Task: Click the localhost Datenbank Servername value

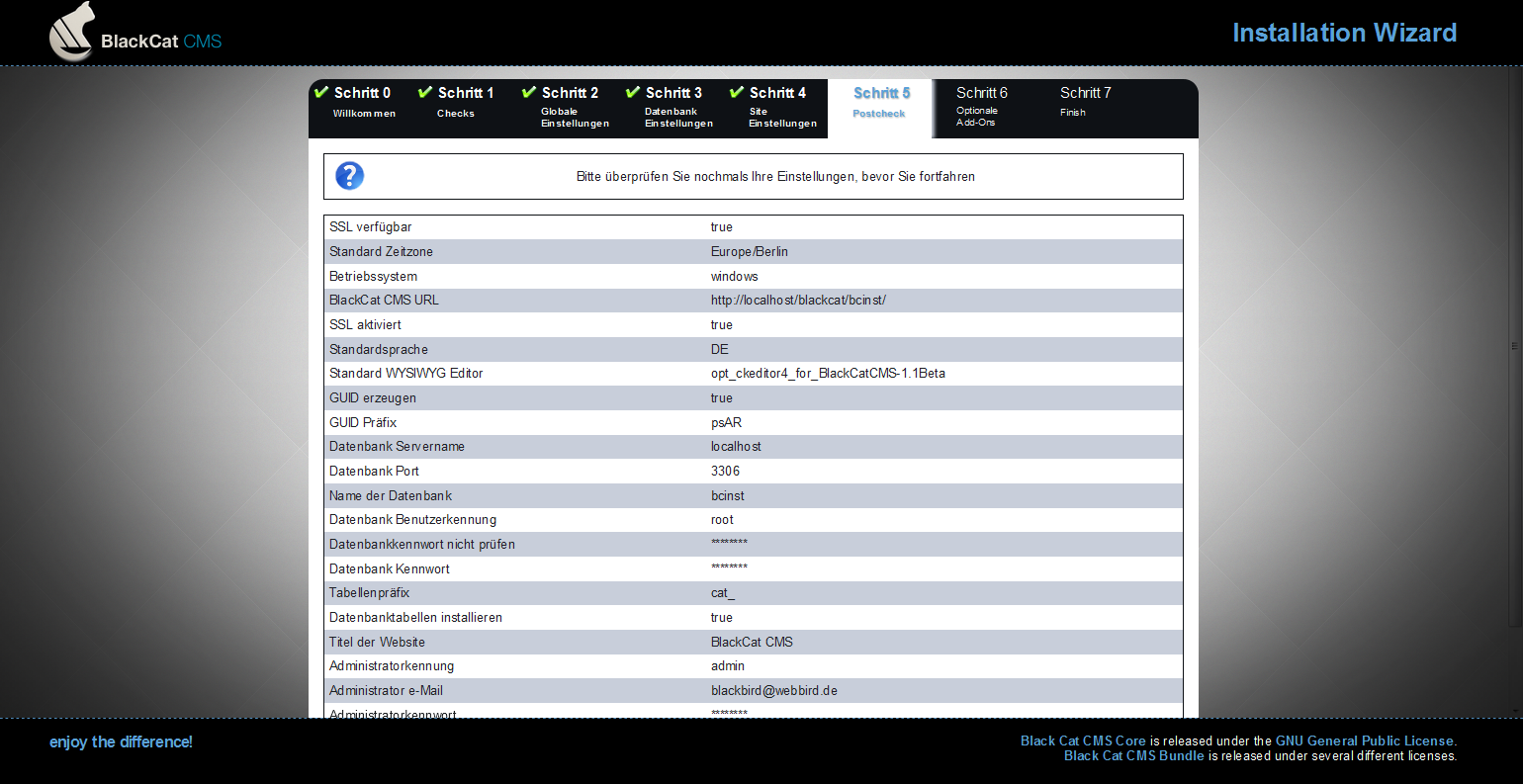Action: [x=736, y=447]
